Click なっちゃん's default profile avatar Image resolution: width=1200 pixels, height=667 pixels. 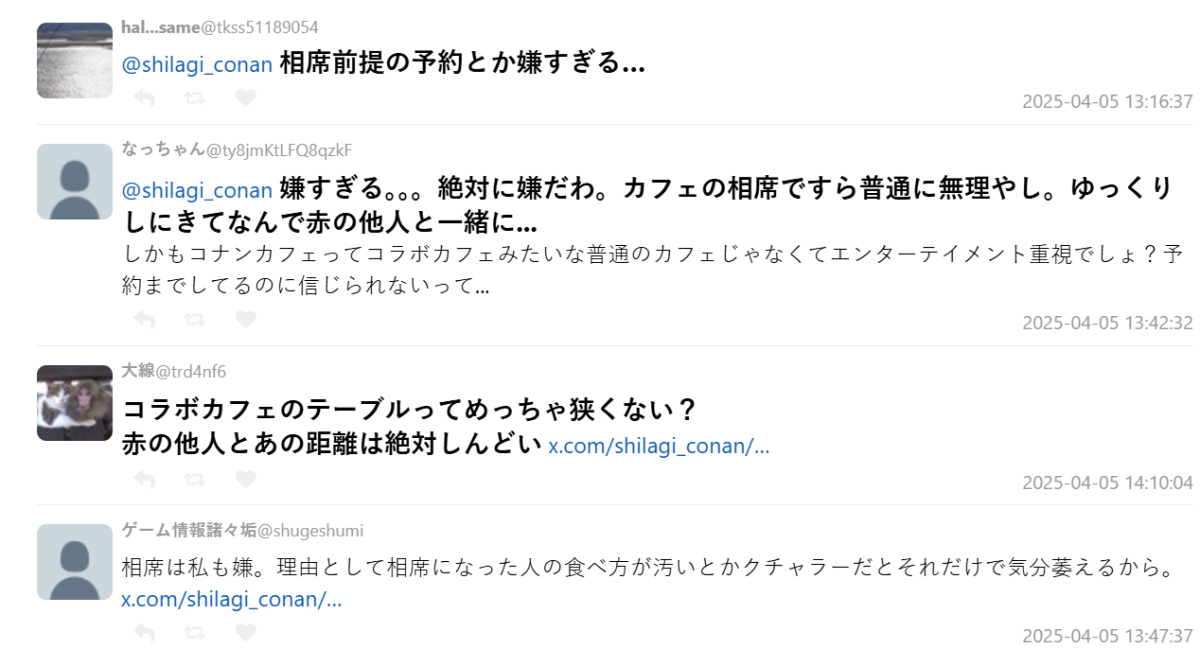74,181
